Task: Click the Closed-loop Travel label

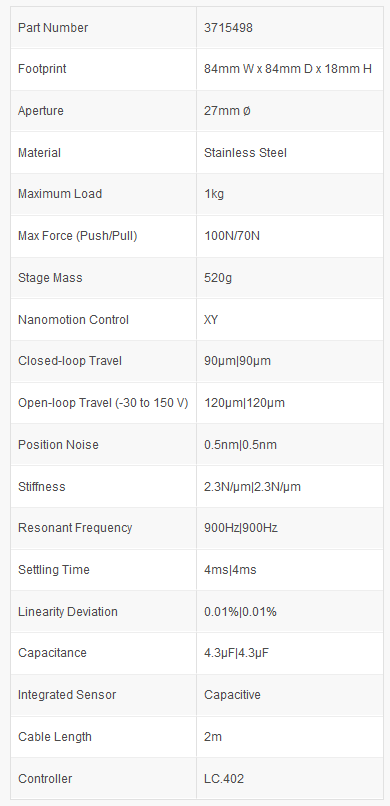Action: 70,361
